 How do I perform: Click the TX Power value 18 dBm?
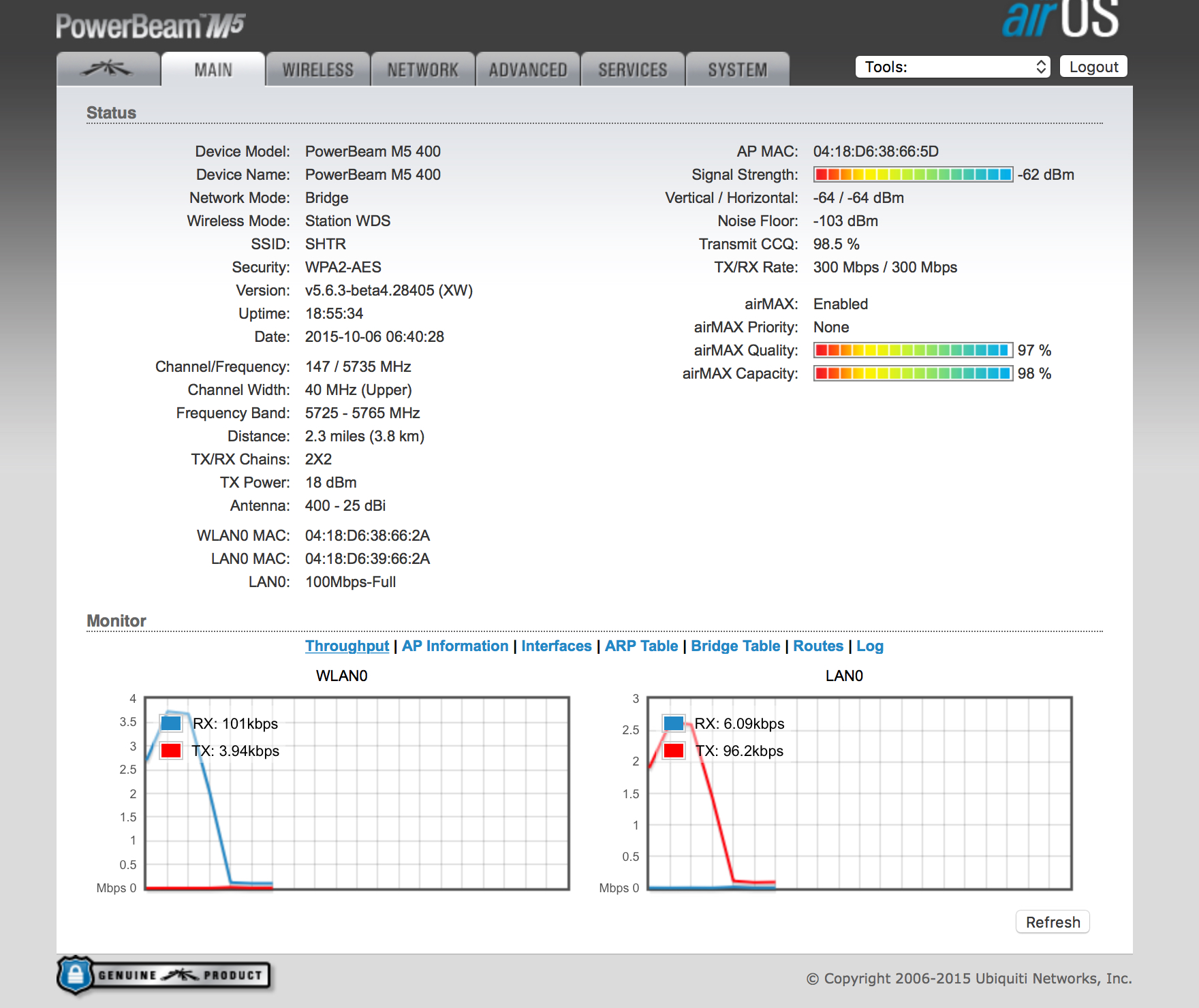[x=331, y=482]
